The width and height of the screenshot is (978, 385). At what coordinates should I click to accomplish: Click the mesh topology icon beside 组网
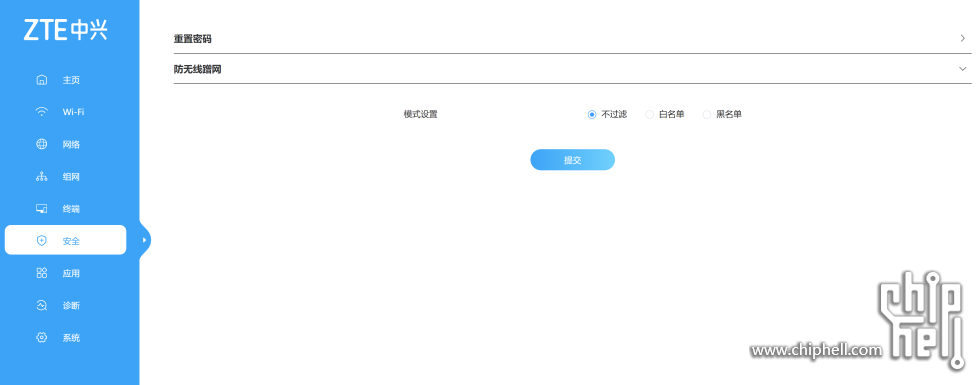coord(42,177)
